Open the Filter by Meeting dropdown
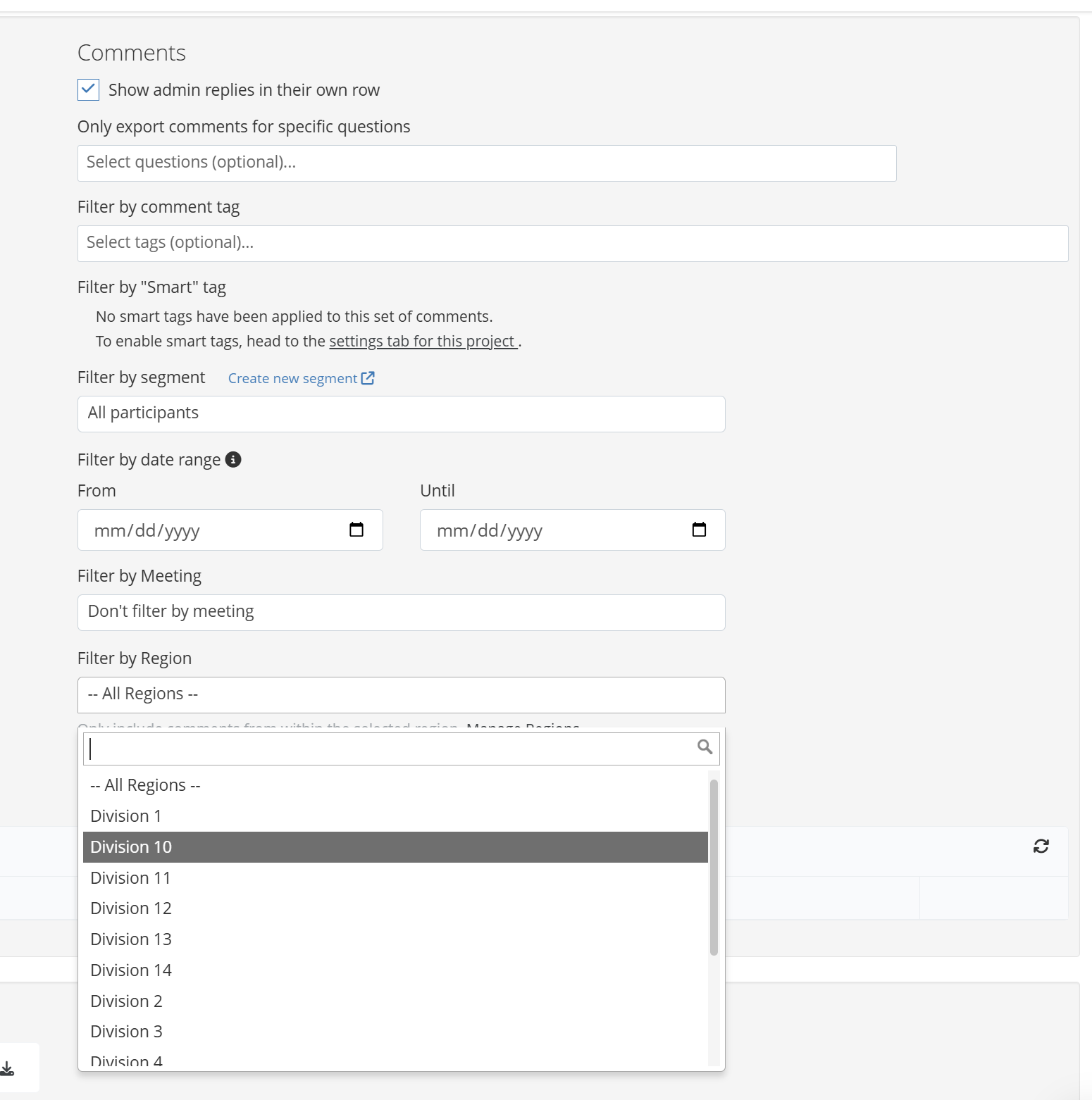The height and width of the screenshot is (1100, 1092). coord(401,612)
